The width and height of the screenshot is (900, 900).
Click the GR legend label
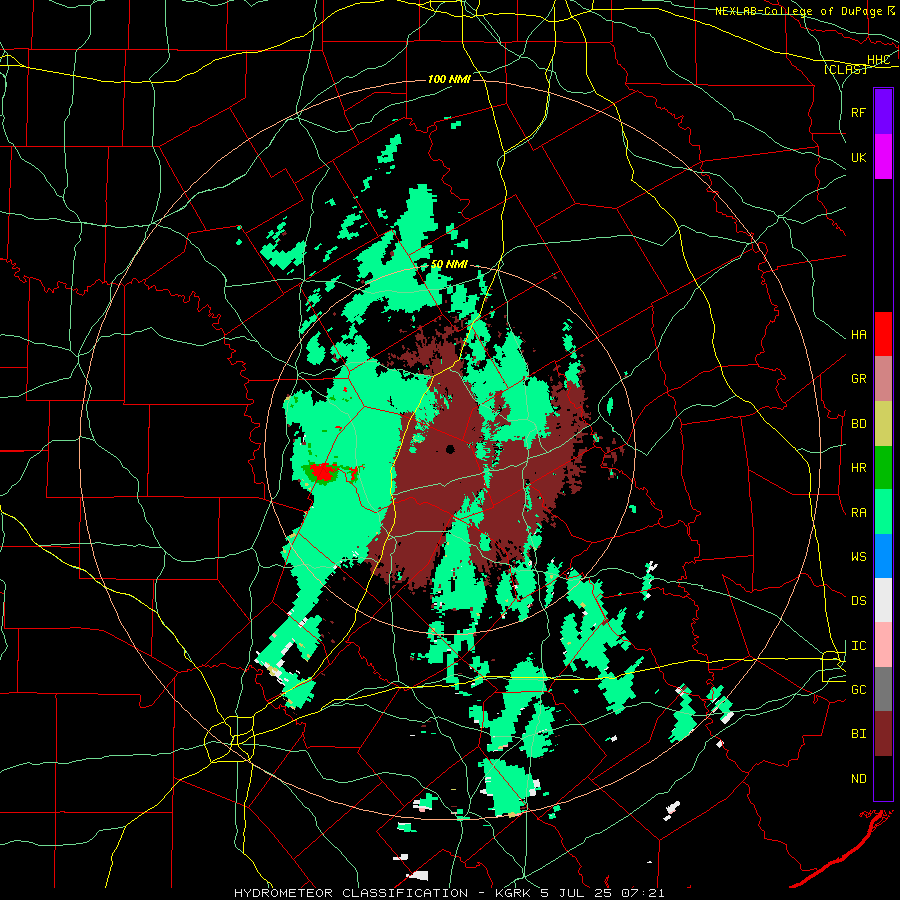[x=858, y=379]
